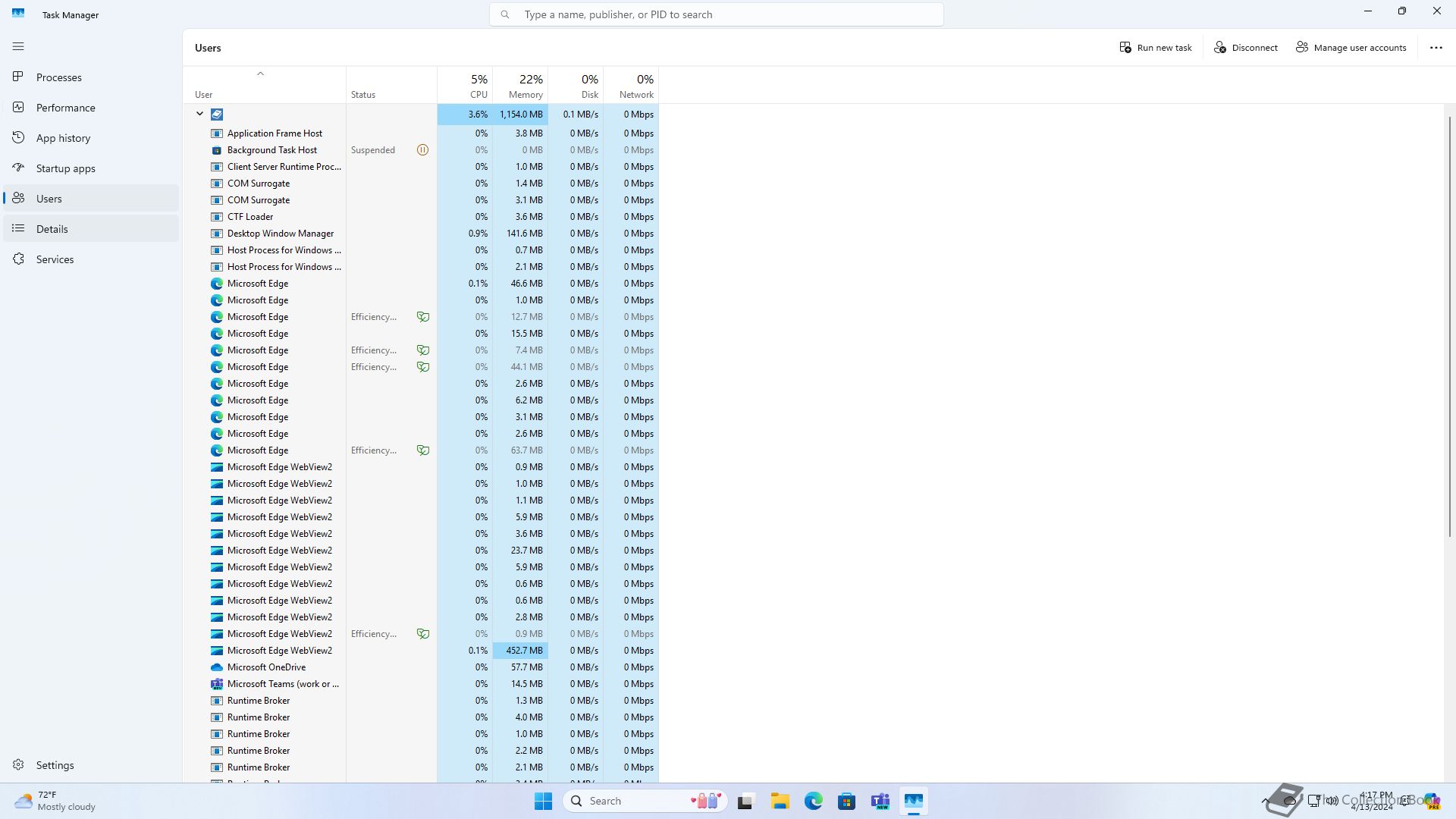This screenshot has width=1456, height=819.
Task: Open the three-dot more options menu
Action: pos(1436,47)
